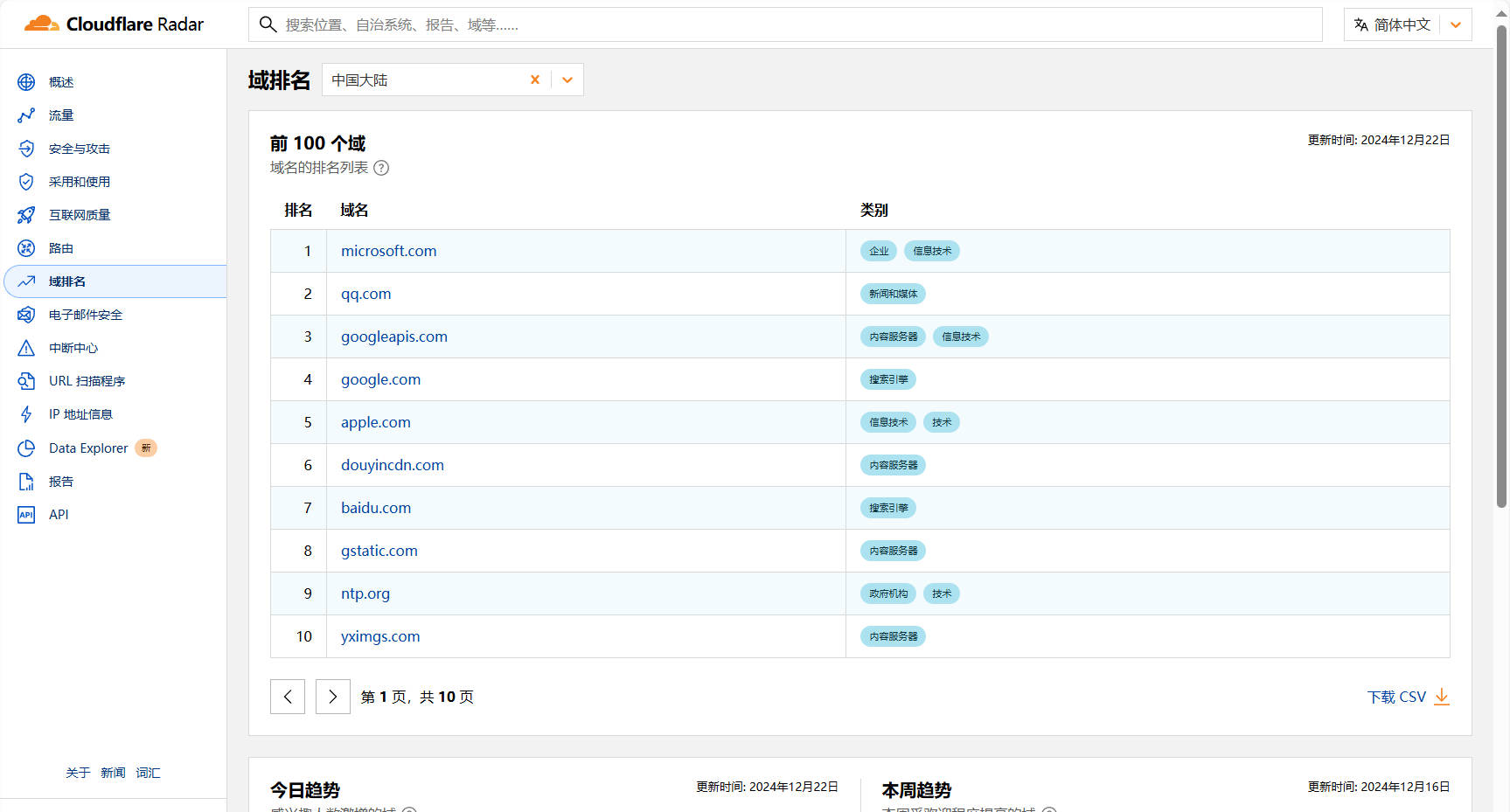
Task: Click the checkmark shield icon for 采用和使用
Action: click(26, 182)
